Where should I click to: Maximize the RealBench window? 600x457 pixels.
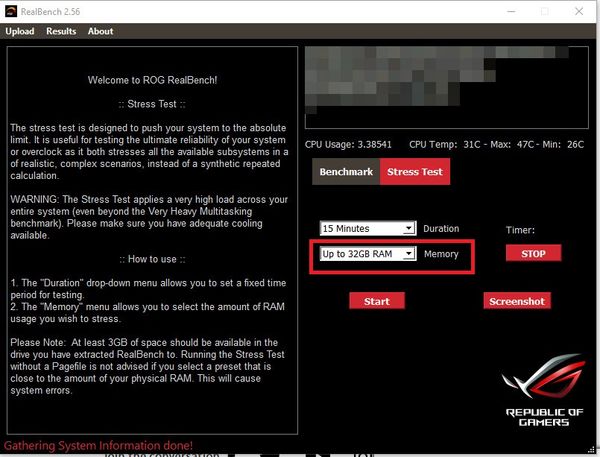(544, 11)
